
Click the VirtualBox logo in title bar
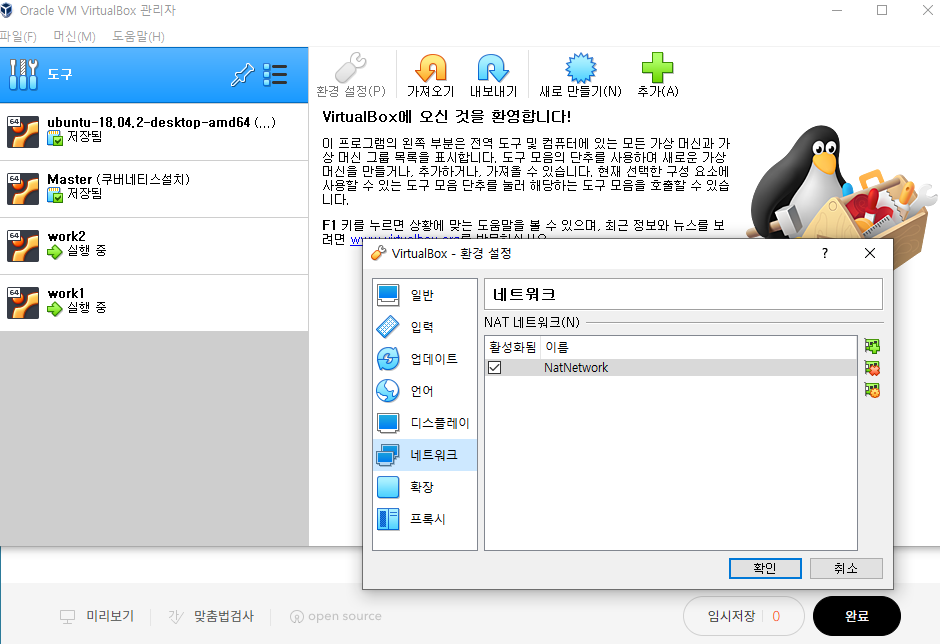click(x=7, y=10)
